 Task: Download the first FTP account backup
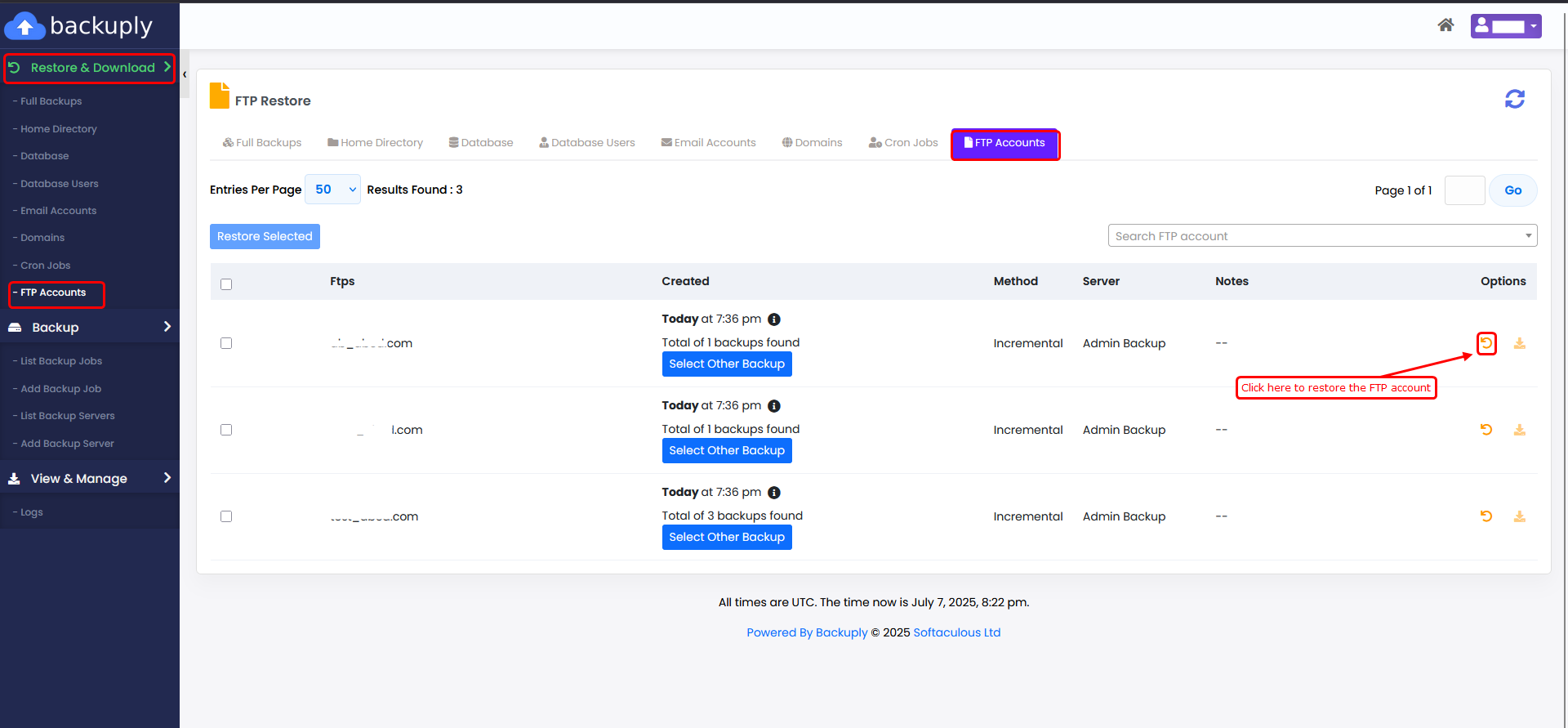coord(1519,343)
